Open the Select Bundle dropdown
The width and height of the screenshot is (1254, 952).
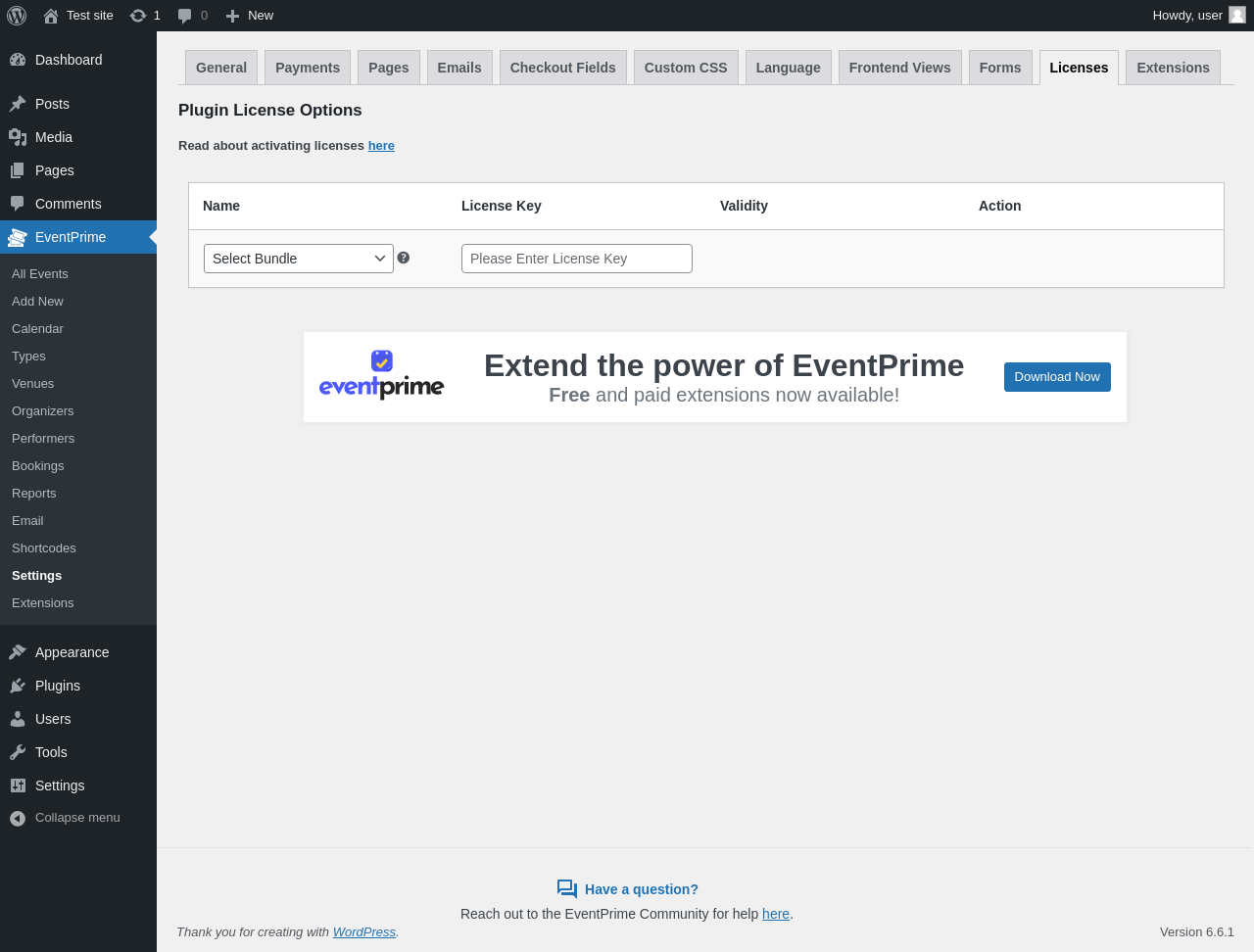tap(299, 259)
